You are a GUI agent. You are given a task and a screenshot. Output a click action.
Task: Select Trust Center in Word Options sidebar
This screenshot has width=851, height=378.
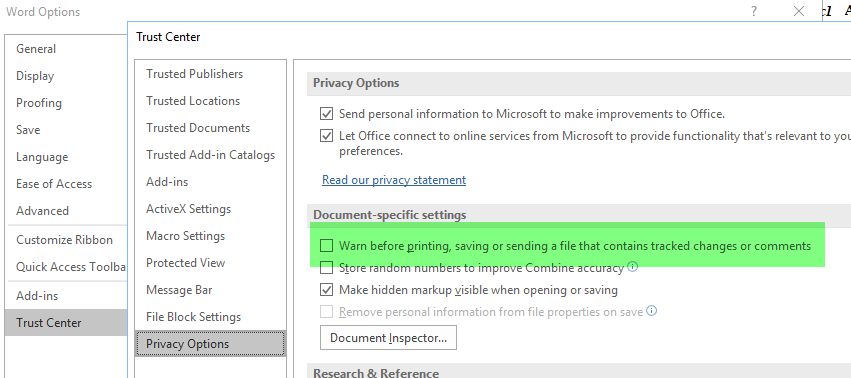66,323
